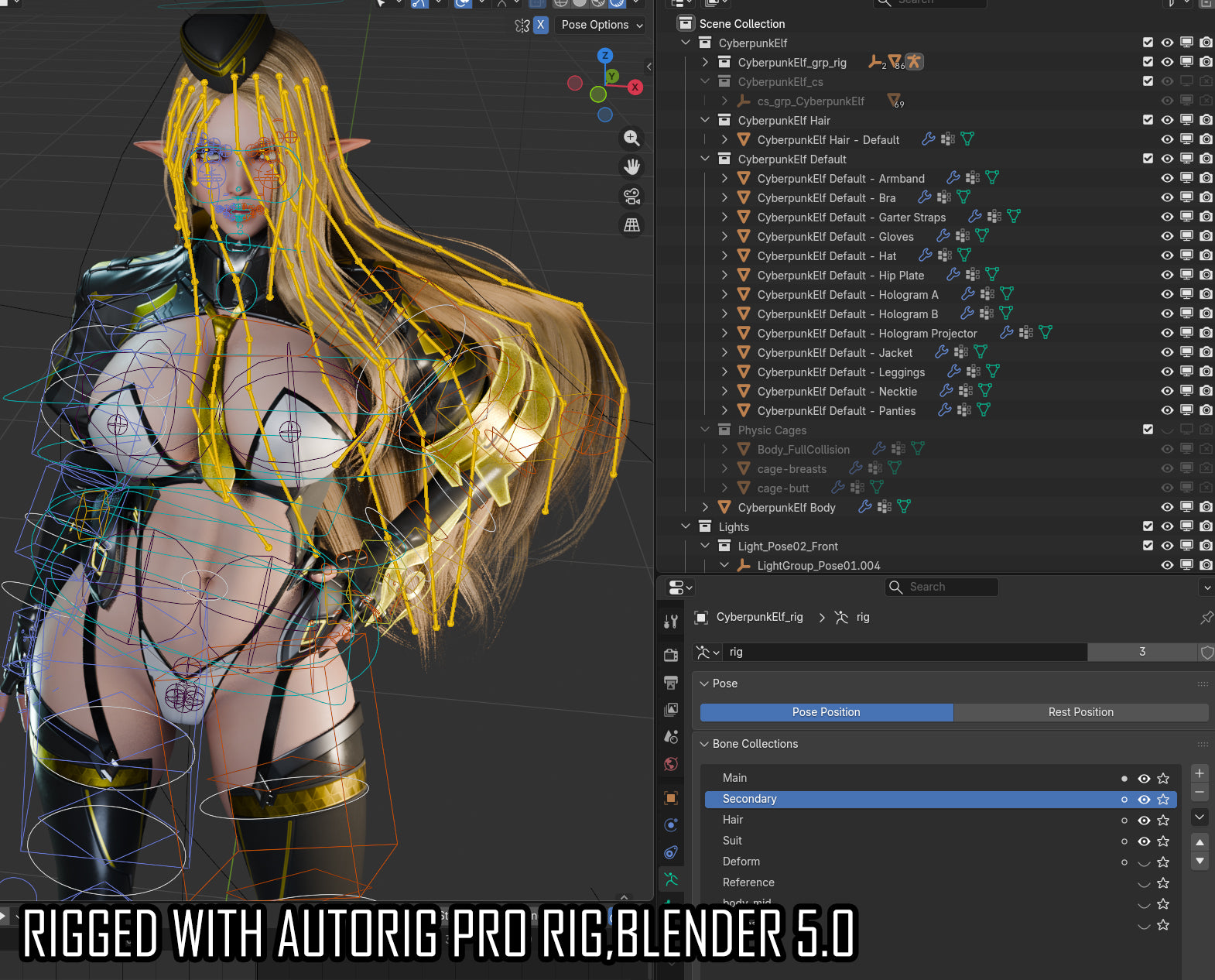The image size is (1215, 980).
Task: Collapse the Bone Collections panel
Action: (704, 744)
